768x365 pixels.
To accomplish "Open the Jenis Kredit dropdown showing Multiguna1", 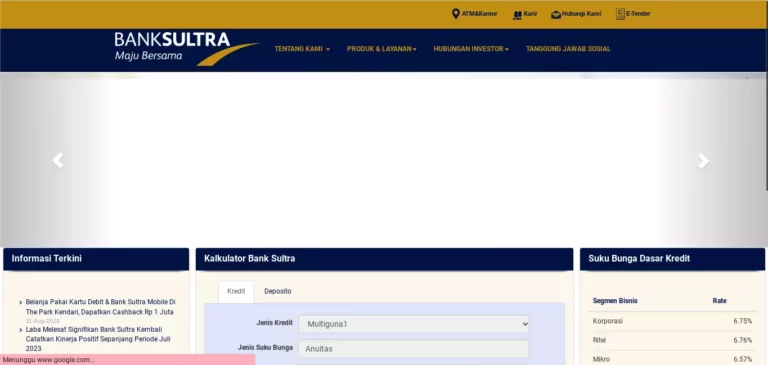I will [414, 324].
